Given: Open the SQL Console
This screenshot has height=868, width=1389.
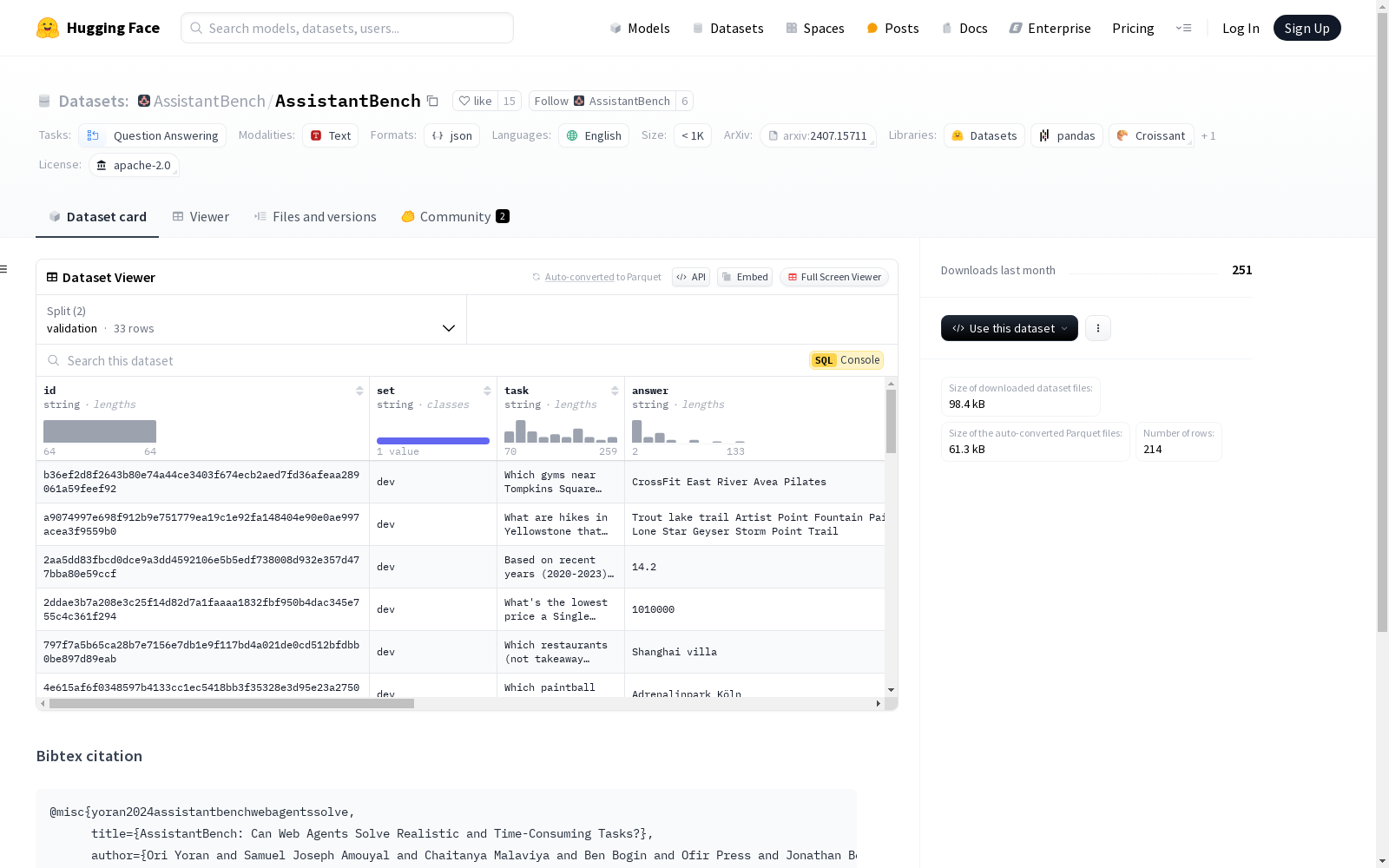Looking at the screenshot, I should click(x=846, y=360).
